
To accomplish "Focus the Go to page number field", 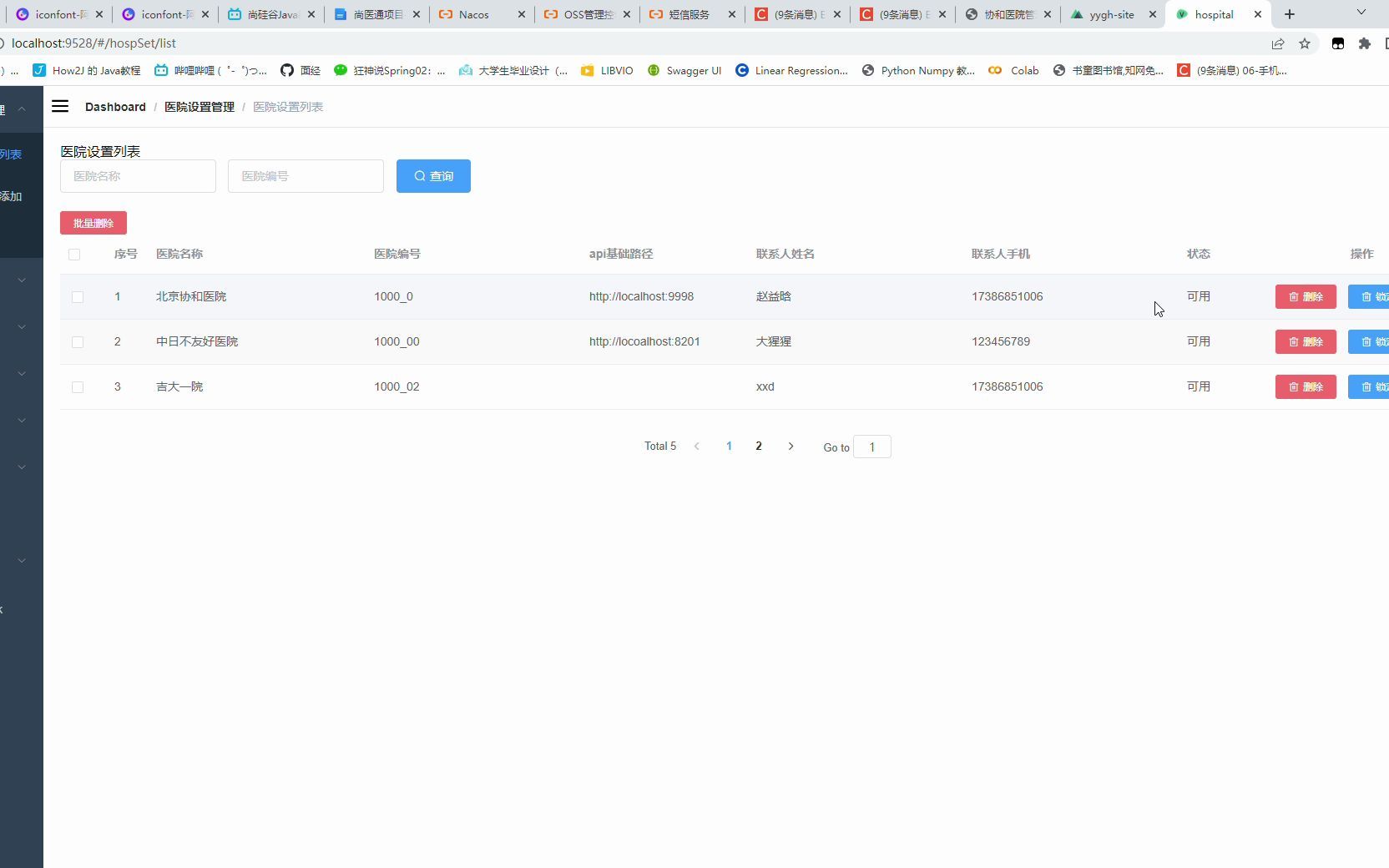I will 872,447.
